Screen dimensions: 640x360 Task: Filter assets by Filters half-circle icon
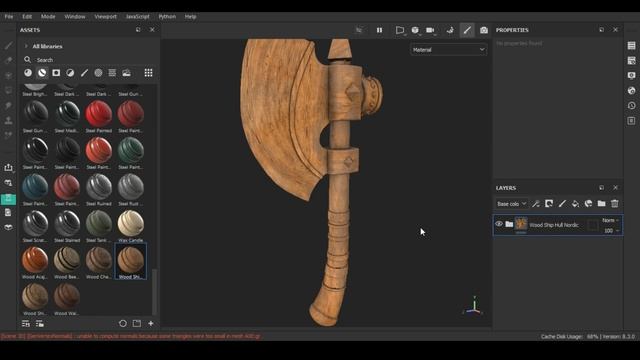tap(70, 73)
